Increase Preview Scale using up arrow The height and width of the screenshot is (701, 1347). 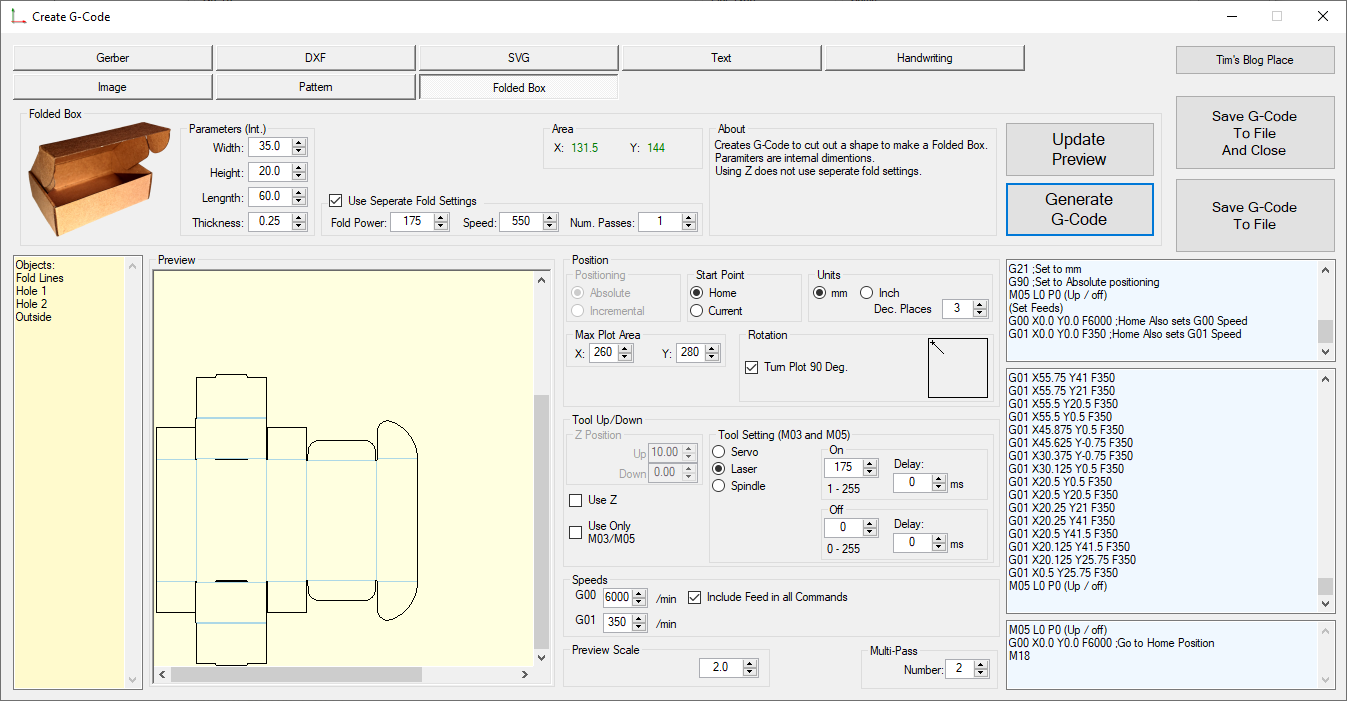[x=751, y=663]
